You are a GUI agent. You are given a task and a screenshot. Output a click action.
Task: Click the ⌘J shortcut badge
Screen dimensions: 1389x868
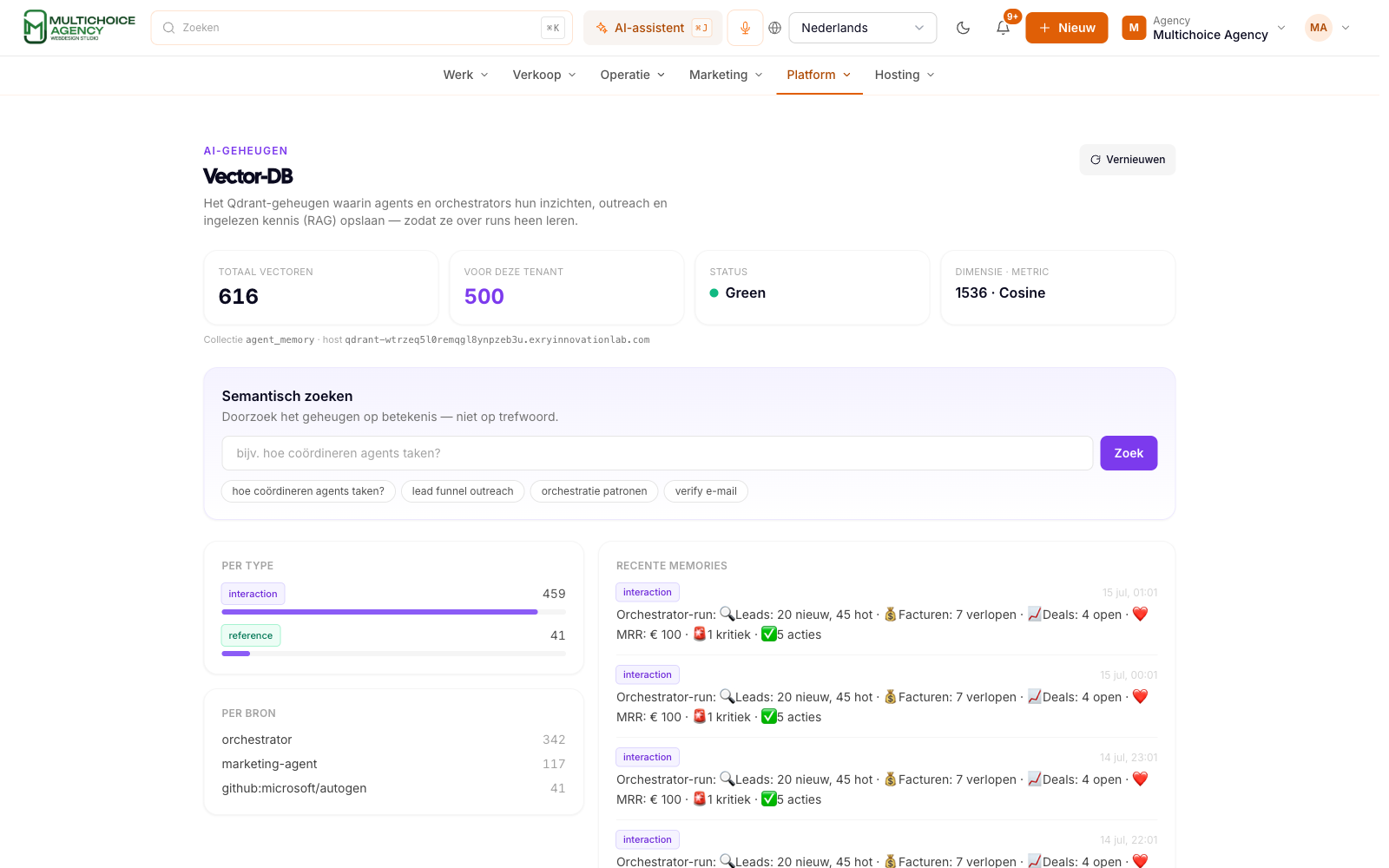[x=701, y=28]
